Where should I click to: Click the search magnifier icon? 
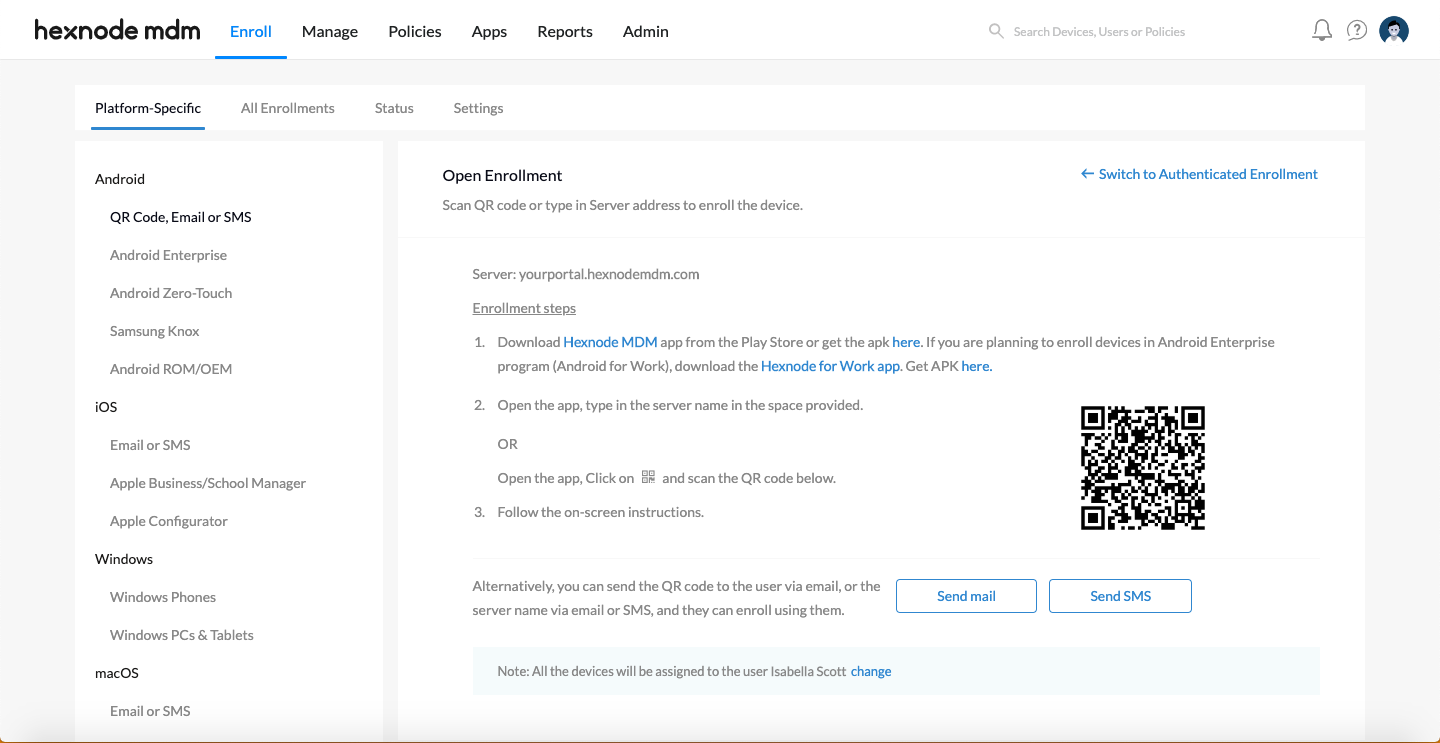996,31
